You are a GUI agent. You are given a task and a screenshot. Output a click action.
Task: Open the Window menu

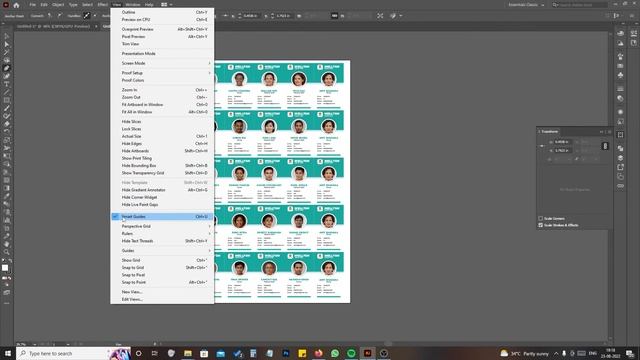click(133, 4)
